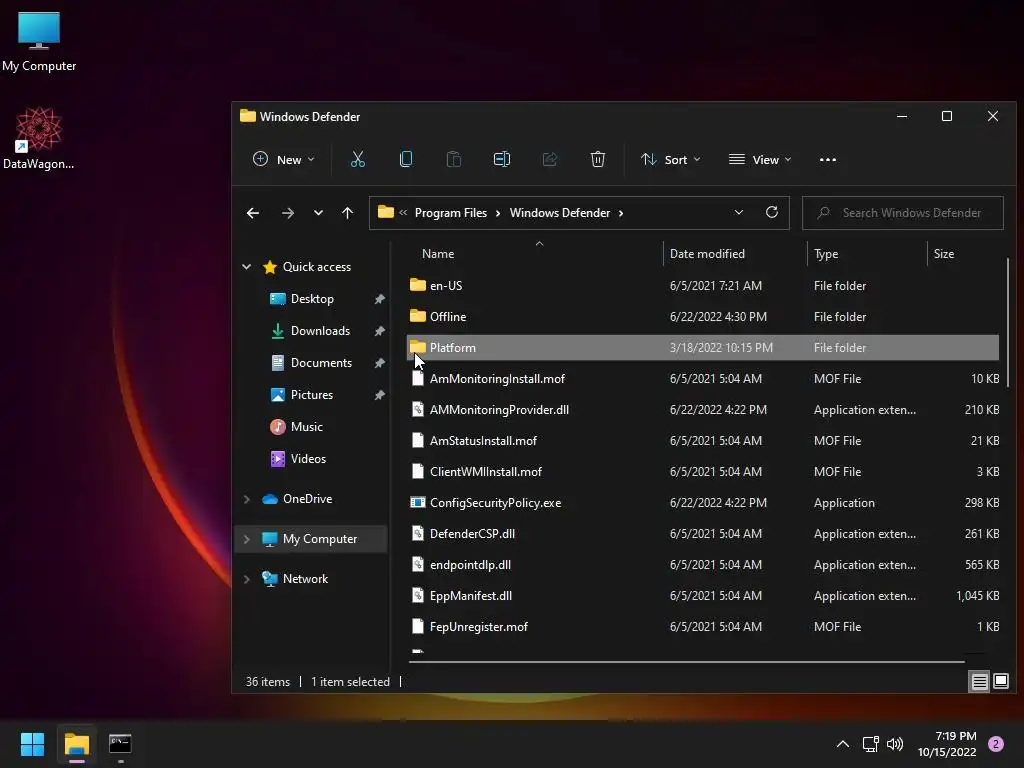Open the New dropdown button
The image size is (1024, 768).
(x=283, y=159)
